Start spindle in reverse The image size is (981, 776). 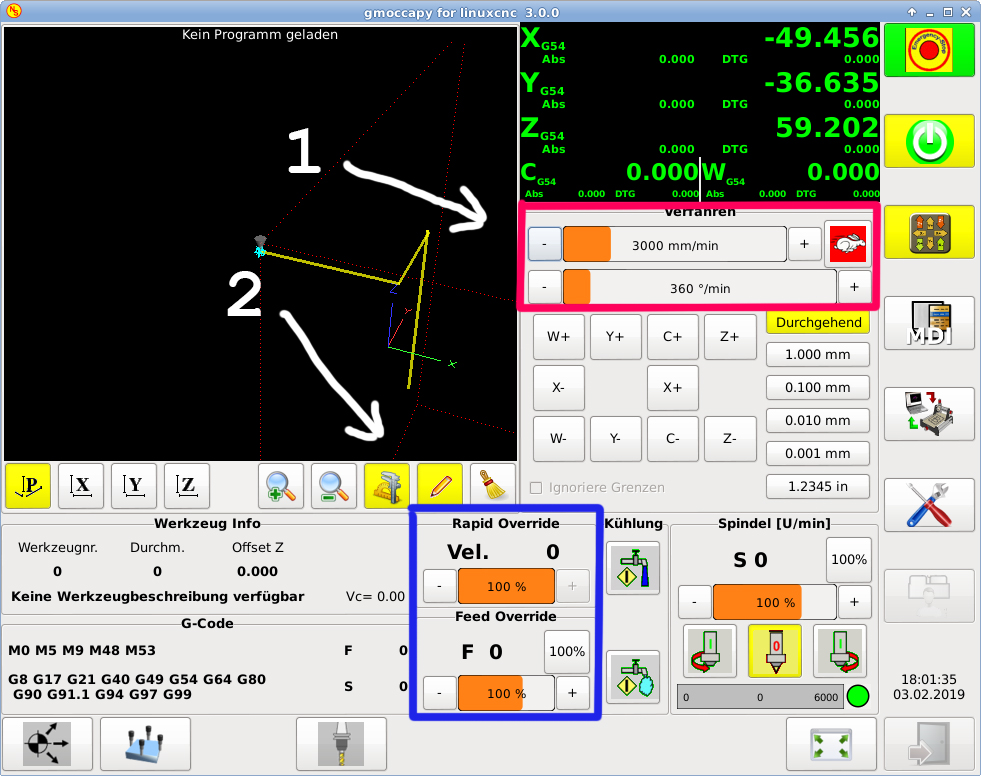click(x=710, y=651)
